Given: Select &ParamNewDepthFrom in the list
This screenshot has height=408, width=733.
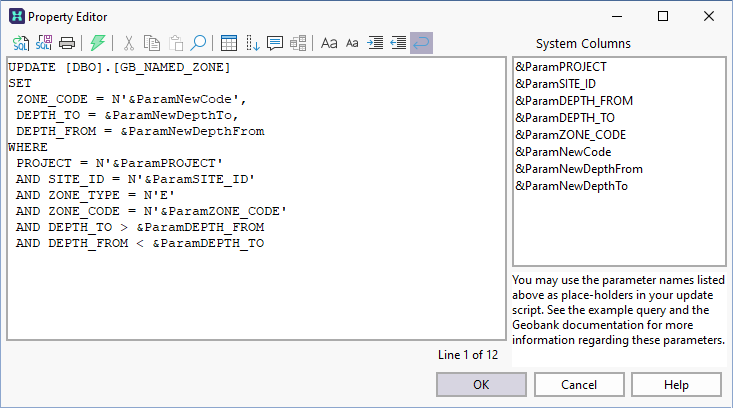Looking at the screenshot, I should coord(579,169).
